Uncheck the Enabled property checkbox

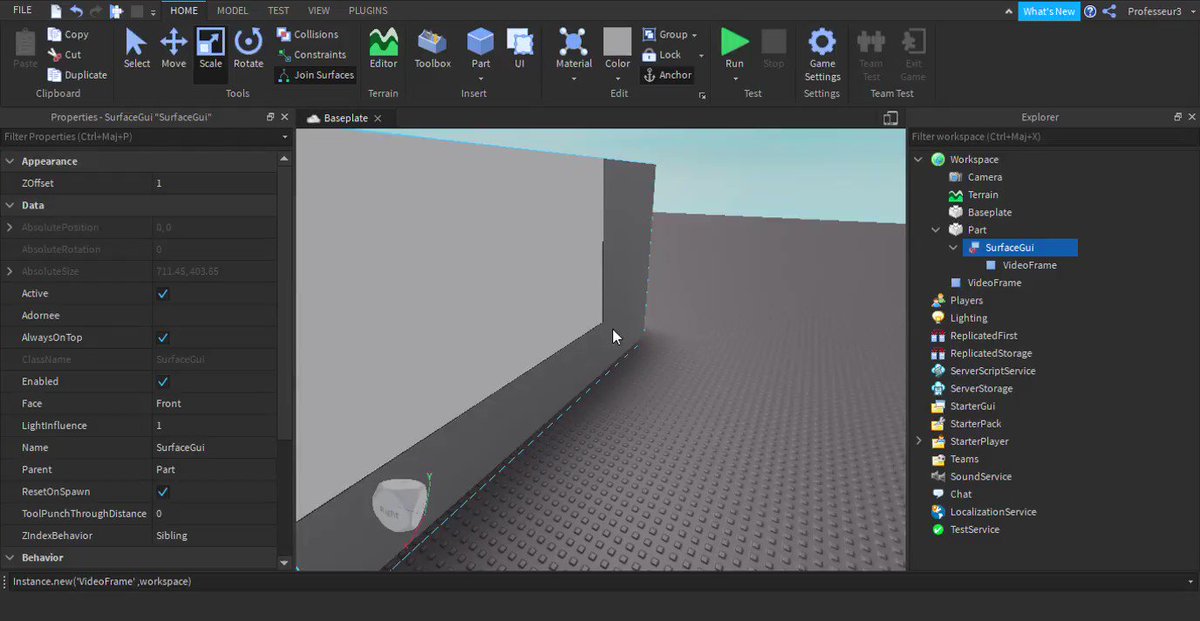[x=163, y=382]
